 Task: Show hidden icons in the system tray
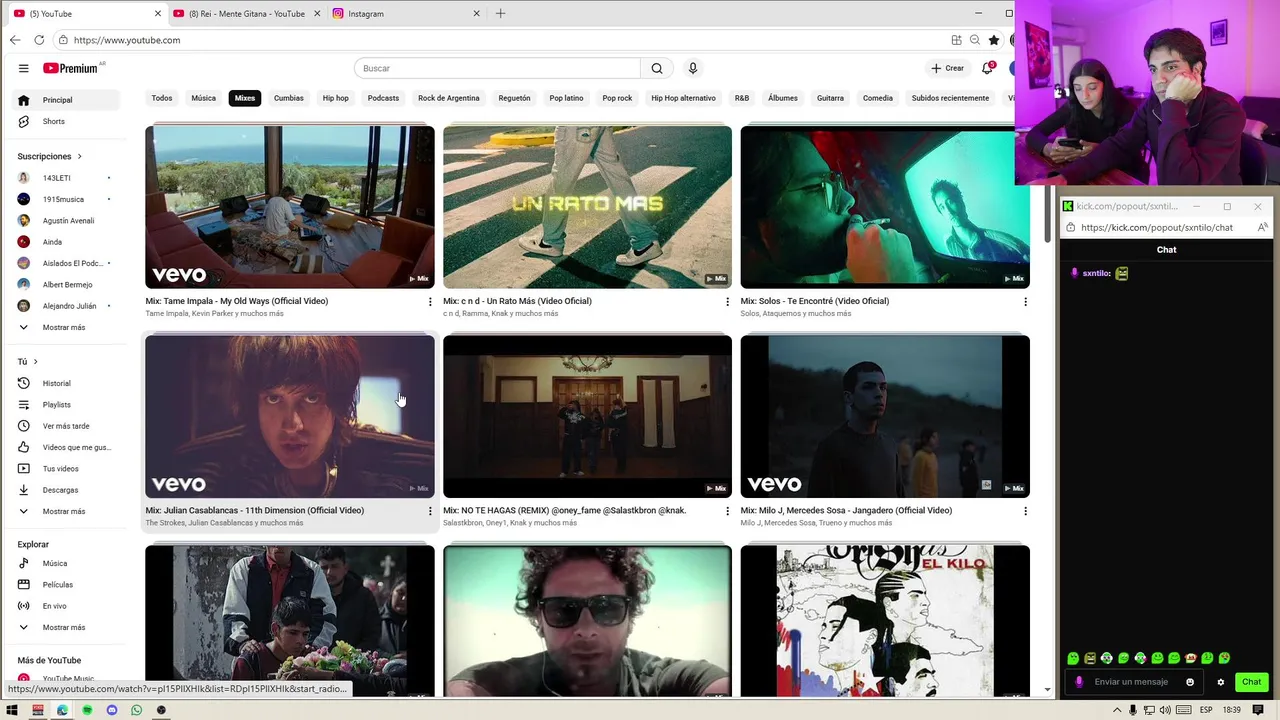1117,710
